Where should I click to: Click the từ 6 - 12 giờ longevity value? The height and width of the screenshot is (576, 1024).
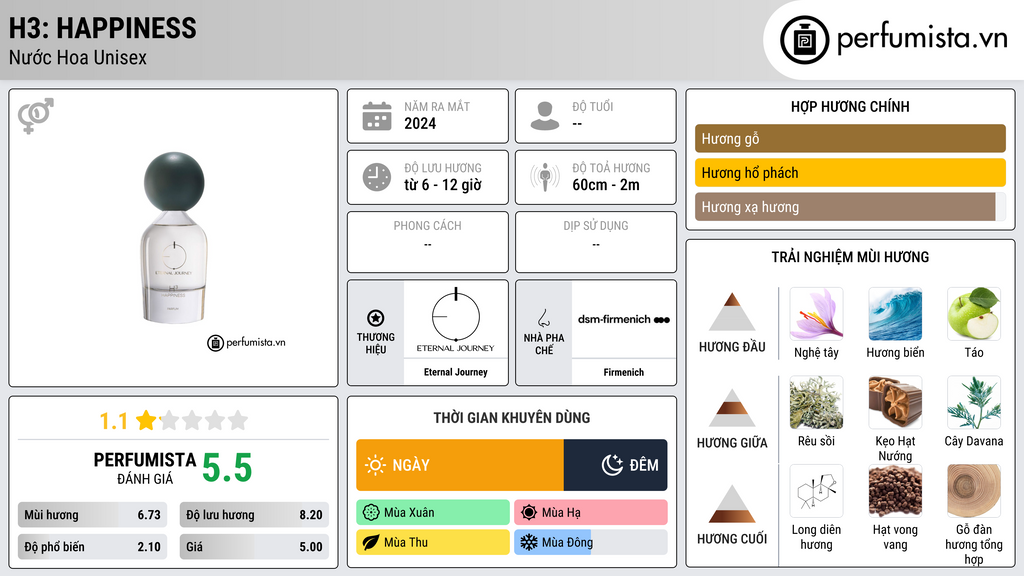(x=443, y=185)
